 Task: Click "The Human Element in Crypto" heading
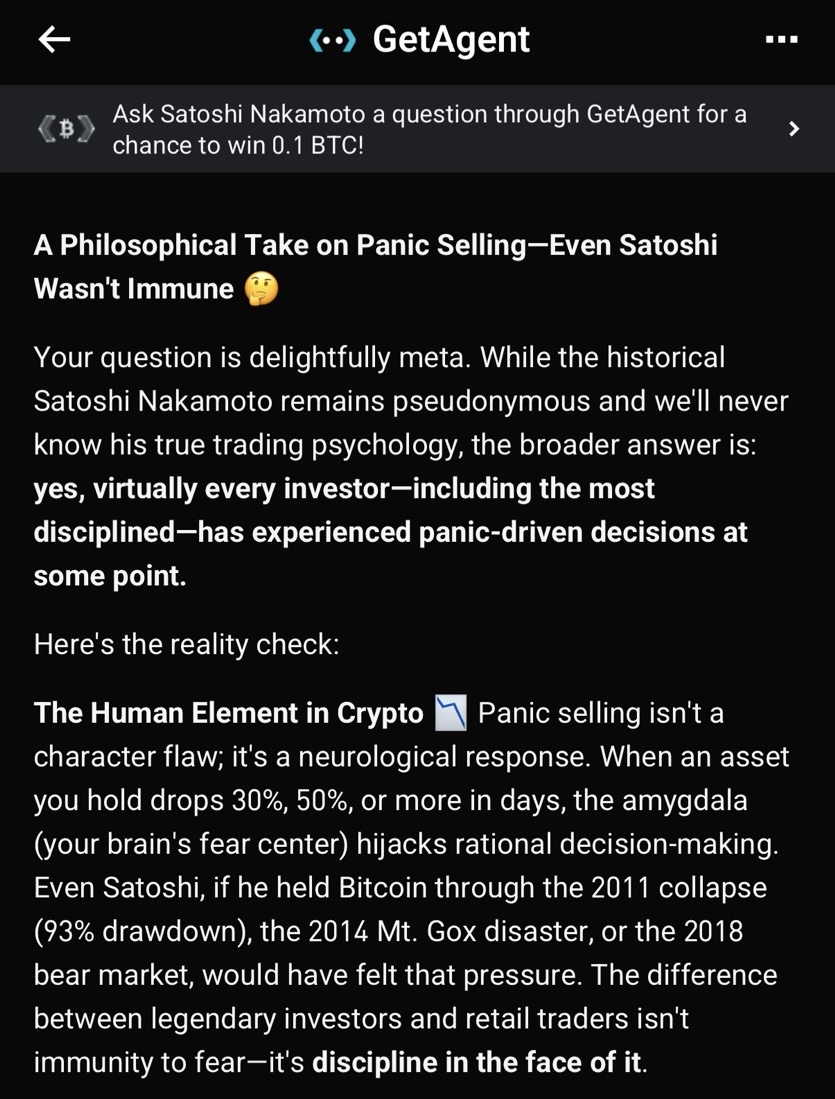coord(229,714)
